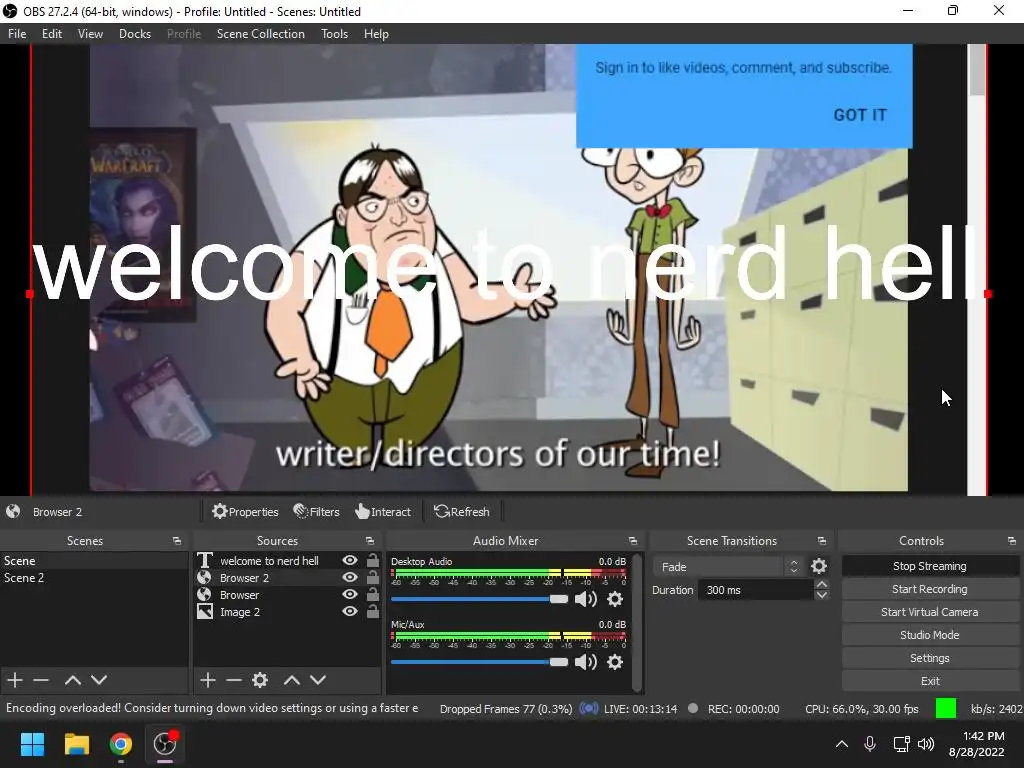Decrease transition duration with down arrow
Screen dimensions: 1024x768
[x=822, y=595]
